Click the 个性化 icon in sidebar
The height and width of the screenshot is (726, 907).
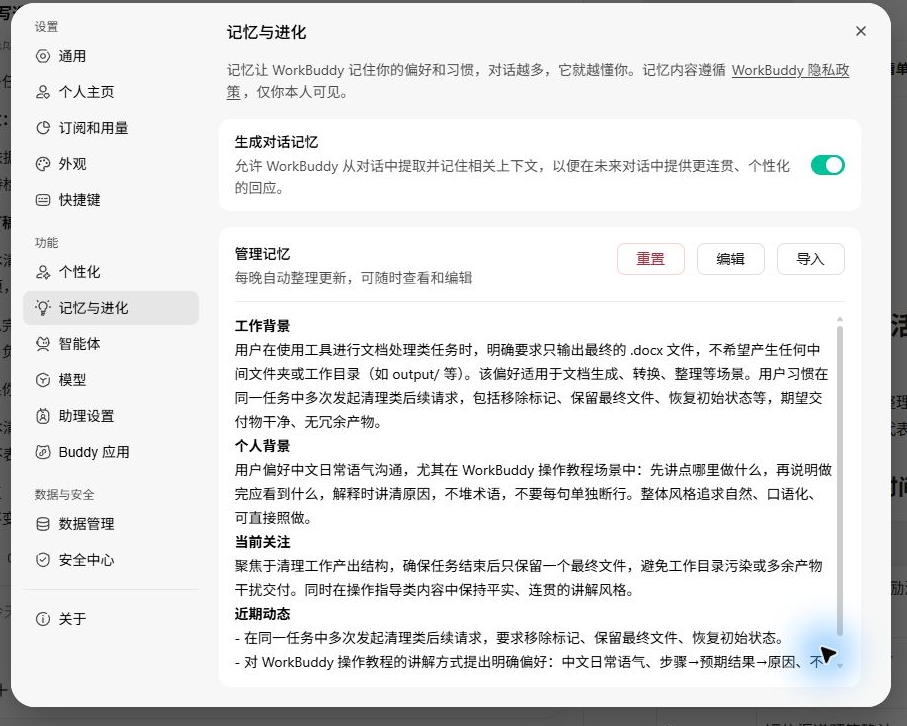click(43, 272)
